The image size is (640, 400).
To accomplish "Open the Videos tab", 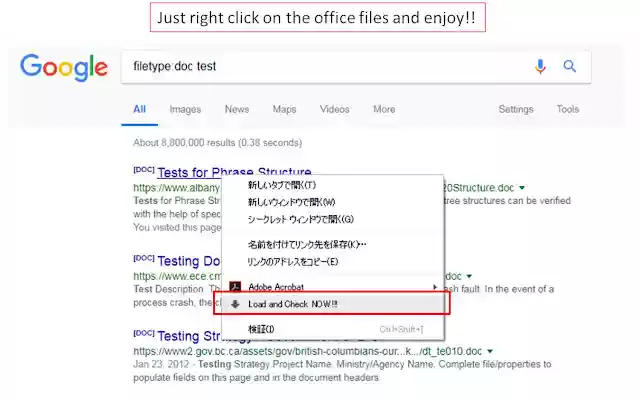I will 335,109.
